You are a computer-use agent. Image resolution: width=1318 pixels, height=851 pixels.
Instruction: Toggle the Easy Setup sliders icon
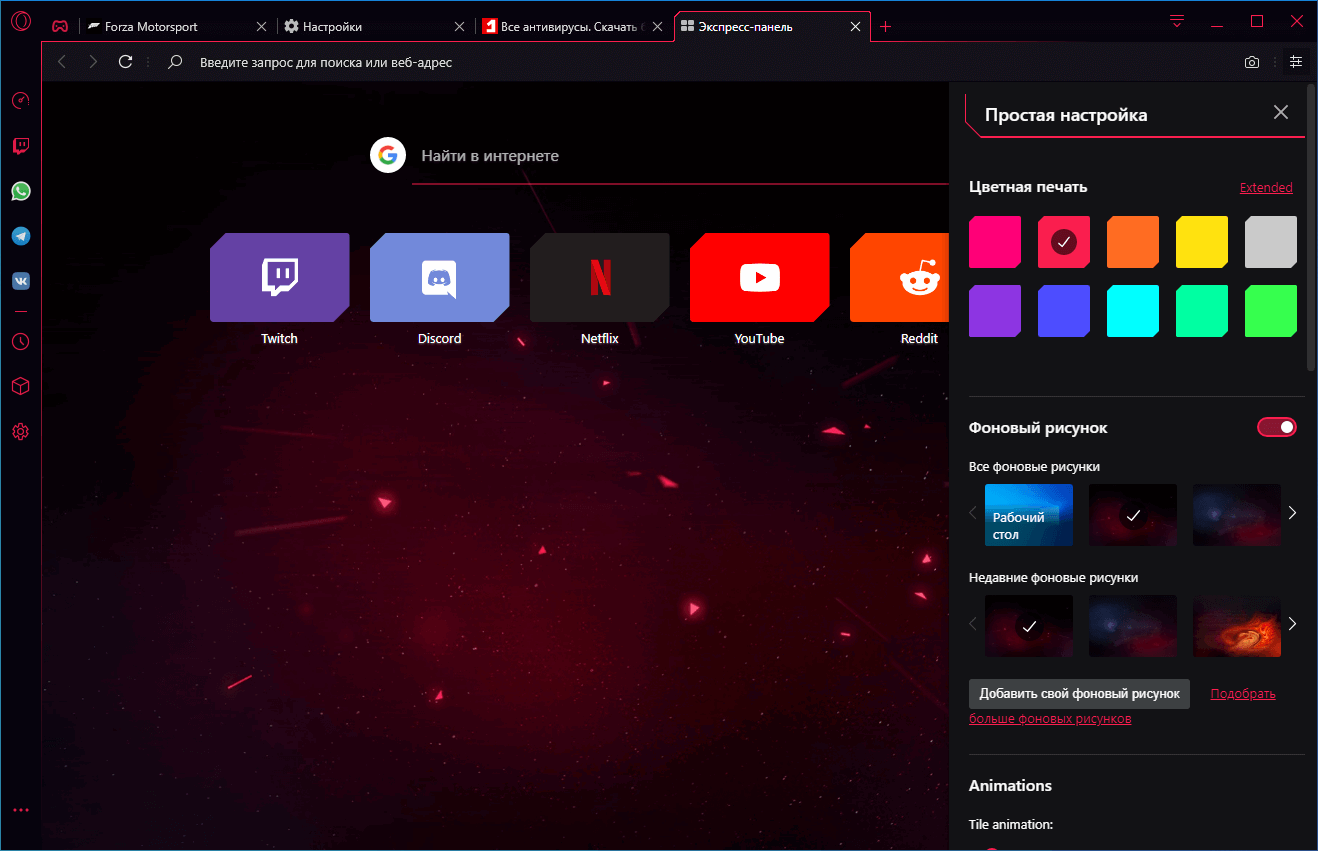pos(1296,62)
